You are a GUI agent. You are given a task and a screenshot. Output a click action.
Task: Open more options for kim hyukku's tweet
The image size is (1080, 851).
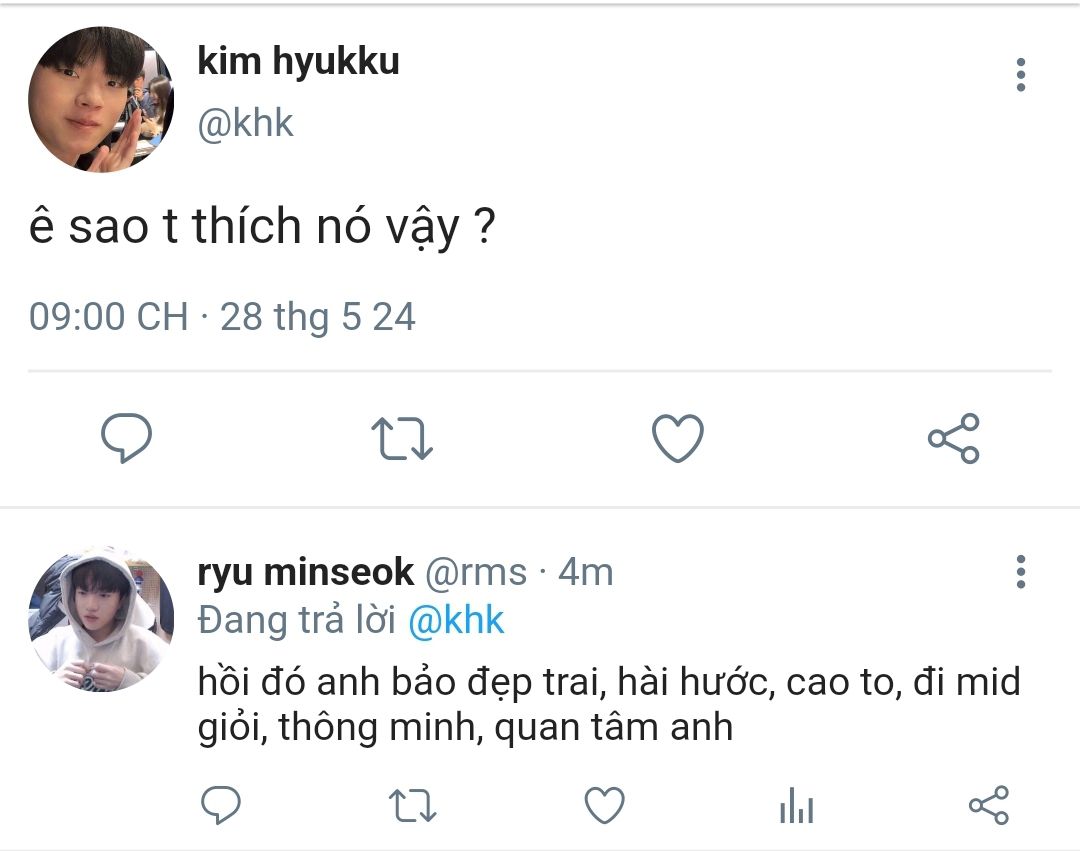pyautogui.click(x=1020, y=75)
